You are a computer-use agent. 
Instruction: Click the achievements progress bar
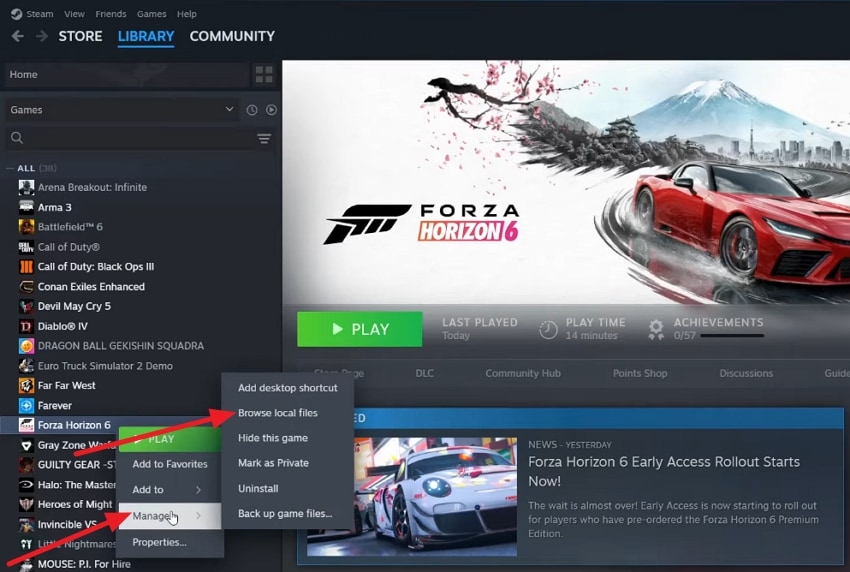click(732, 336)
